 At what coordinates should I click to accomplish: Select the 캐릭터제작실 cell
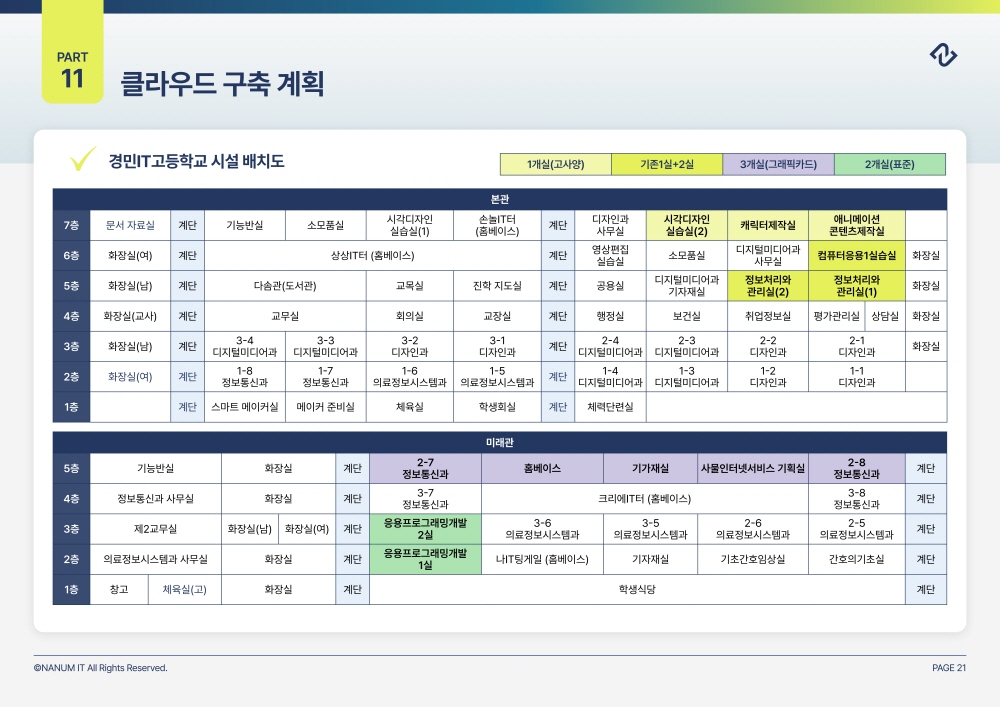767,225
